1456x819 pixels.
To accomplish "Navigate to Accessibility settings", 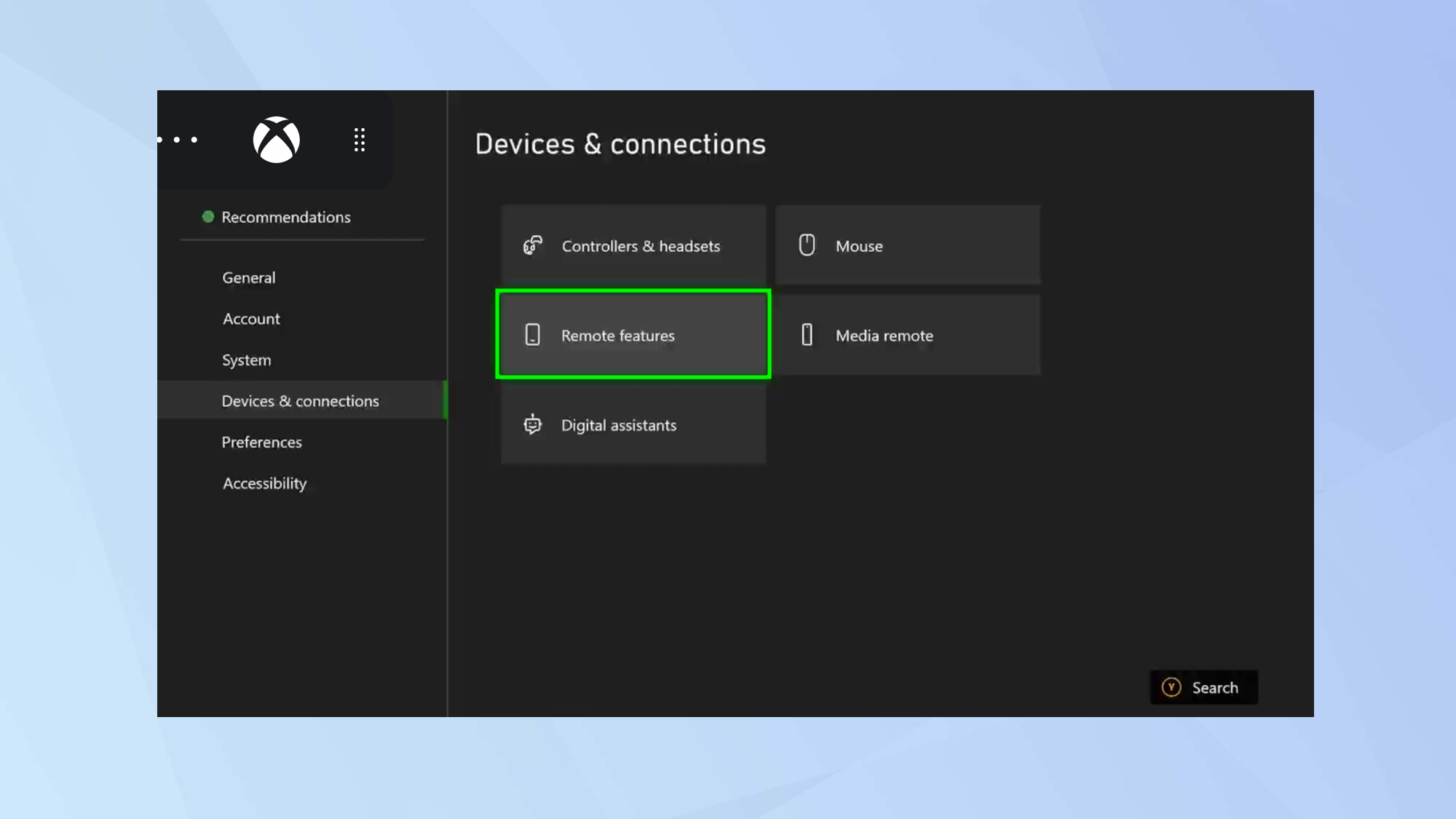I will coord(264,482).
